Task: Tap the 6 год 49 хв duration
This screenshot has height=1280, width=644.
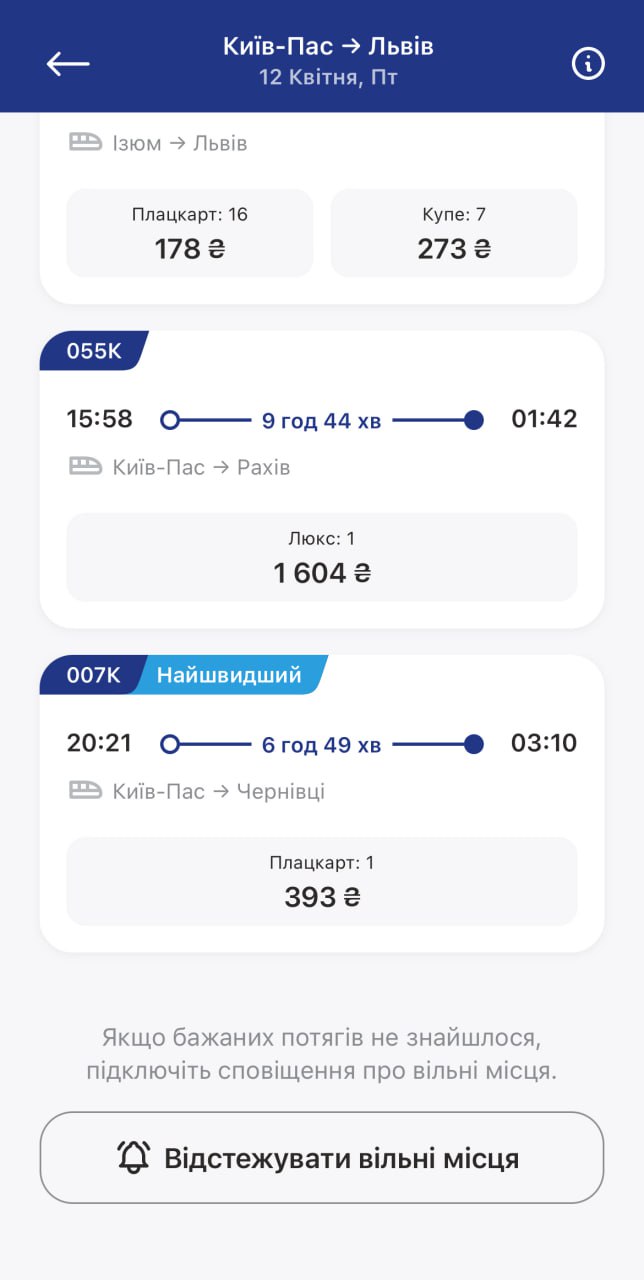Action: [321, 744]
